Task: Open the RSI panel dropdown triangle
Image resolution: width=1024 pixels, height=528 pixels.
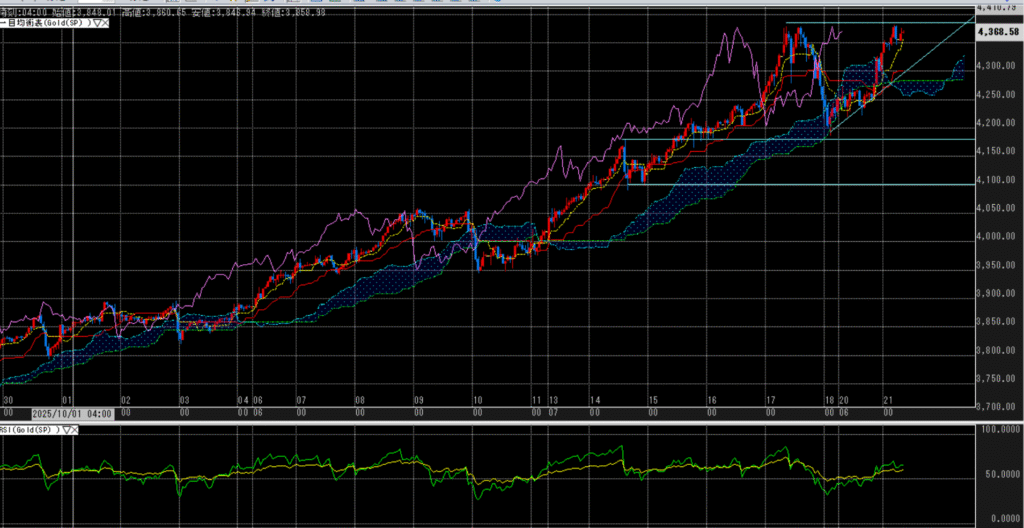Action: [x=65, y=429]
